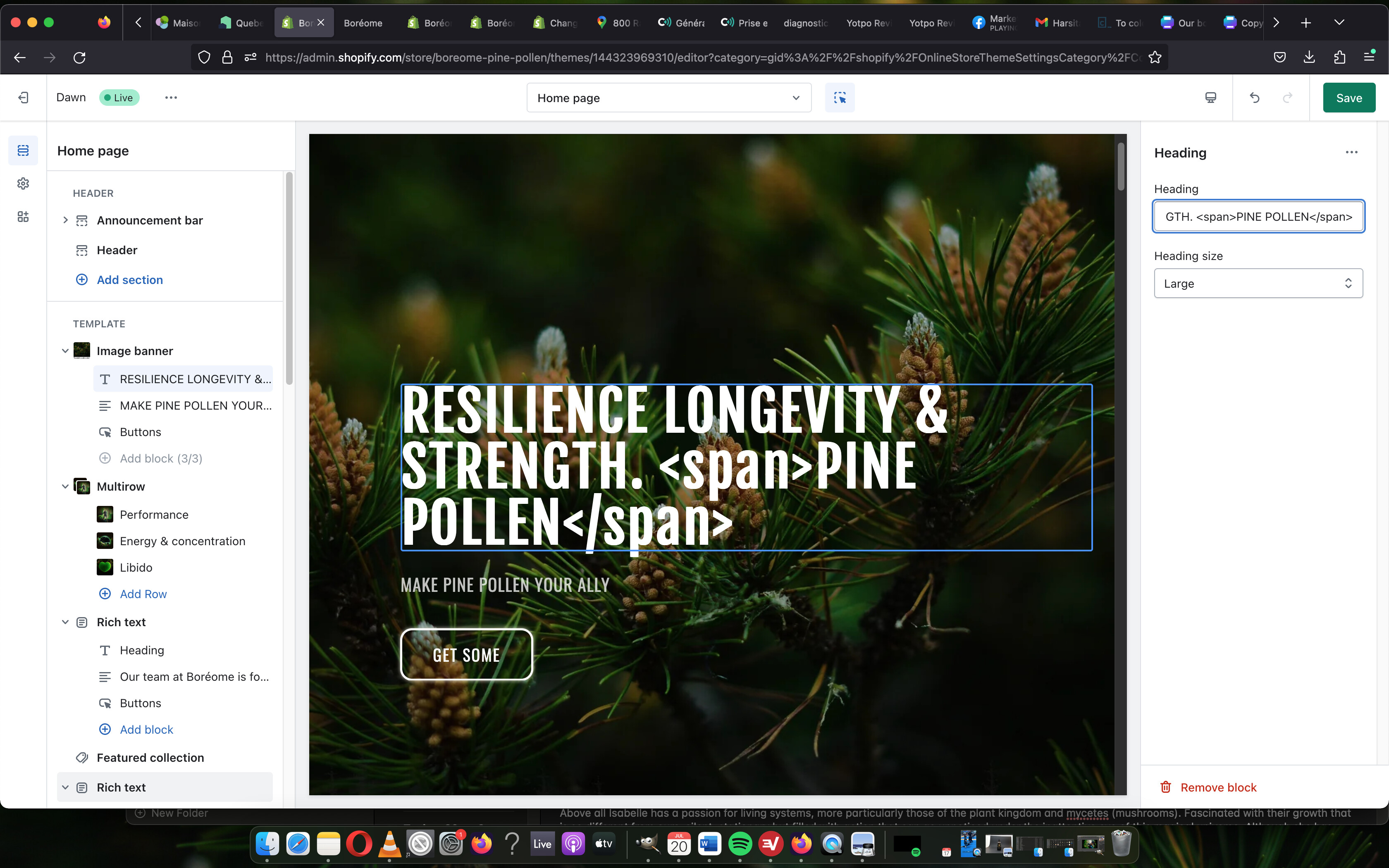Open Dawn theme three-dot menu

[x=170, y=98]
